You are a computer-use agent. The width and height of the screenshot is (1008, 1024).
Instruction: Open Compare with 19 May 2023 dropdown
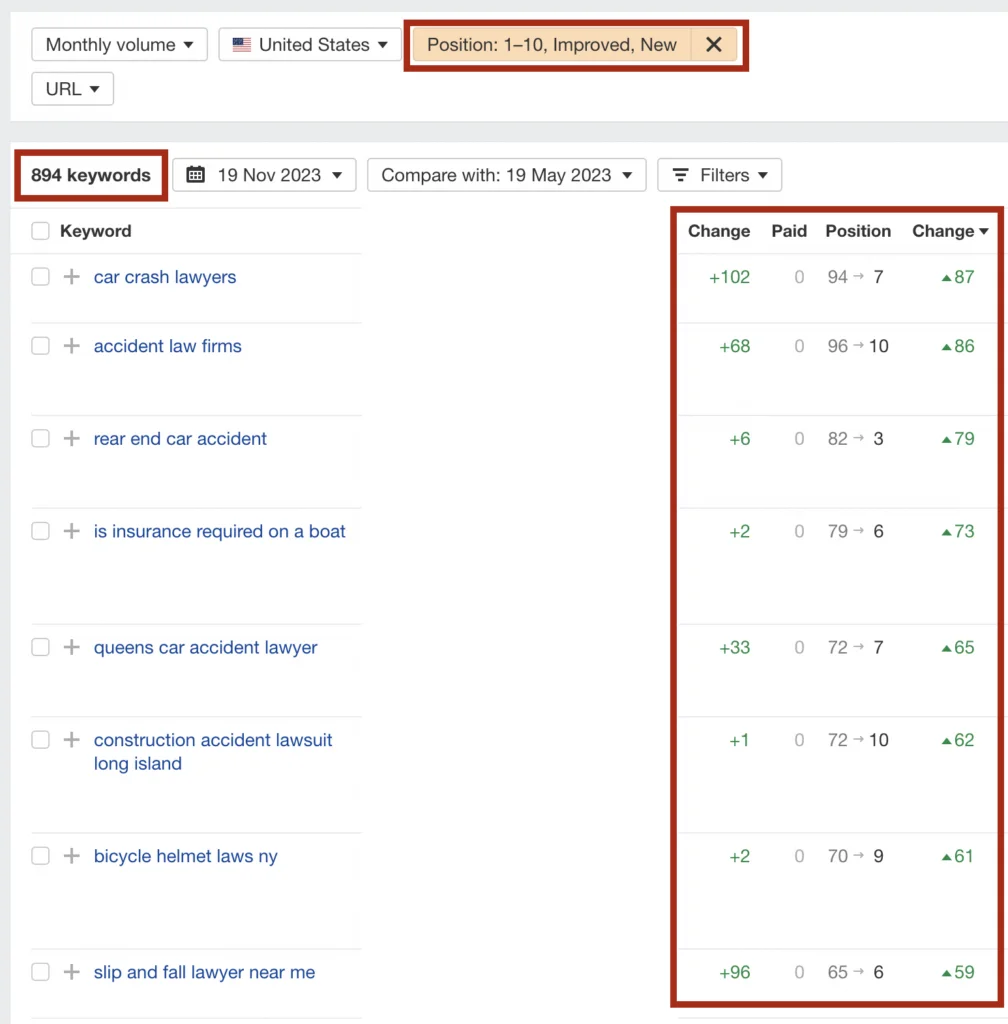[x=506, y=175]
